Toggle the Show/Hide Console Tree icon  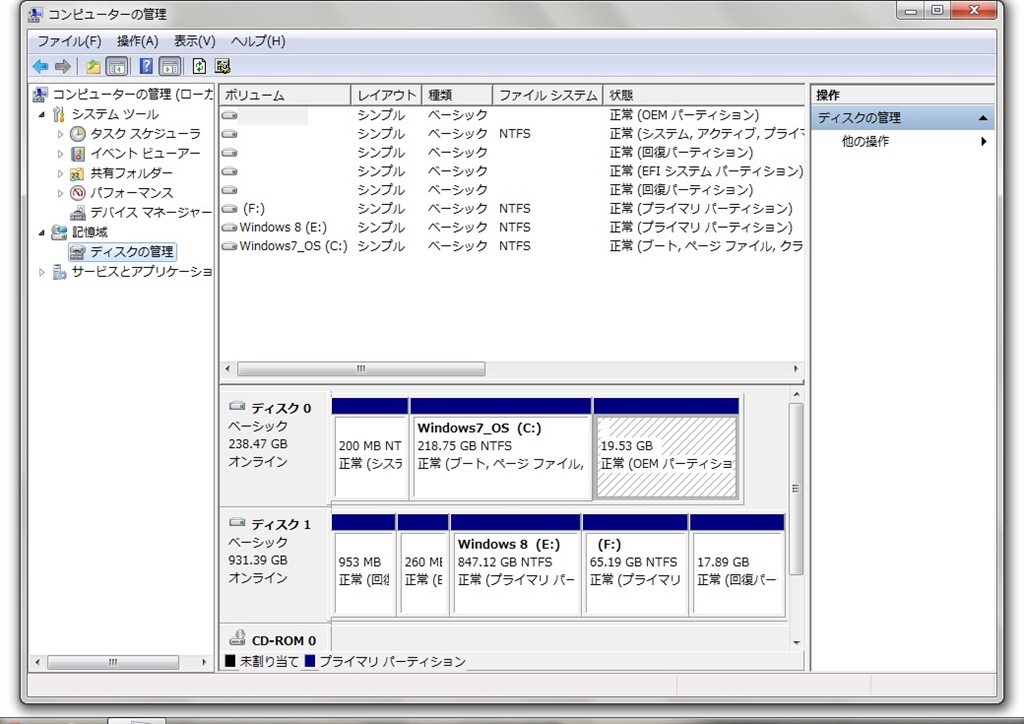click(117, 67)
